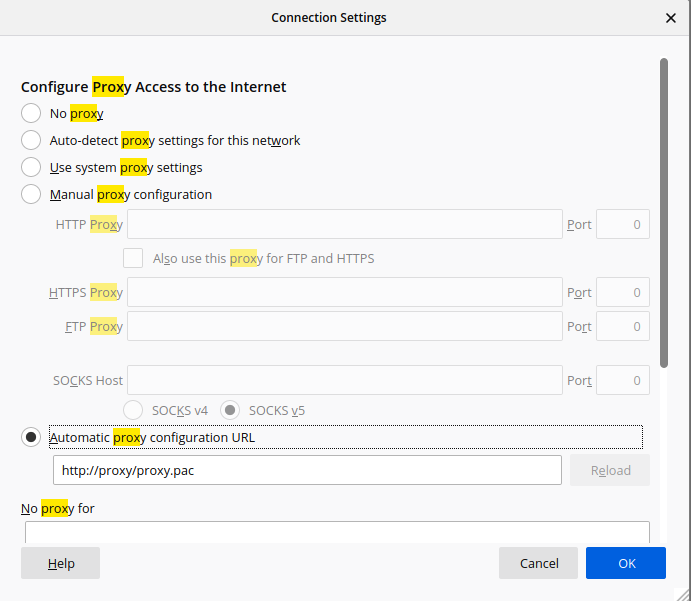This screenshot has height=601, width=691.
Task: Click the No proxy for label
Action: 57,508
